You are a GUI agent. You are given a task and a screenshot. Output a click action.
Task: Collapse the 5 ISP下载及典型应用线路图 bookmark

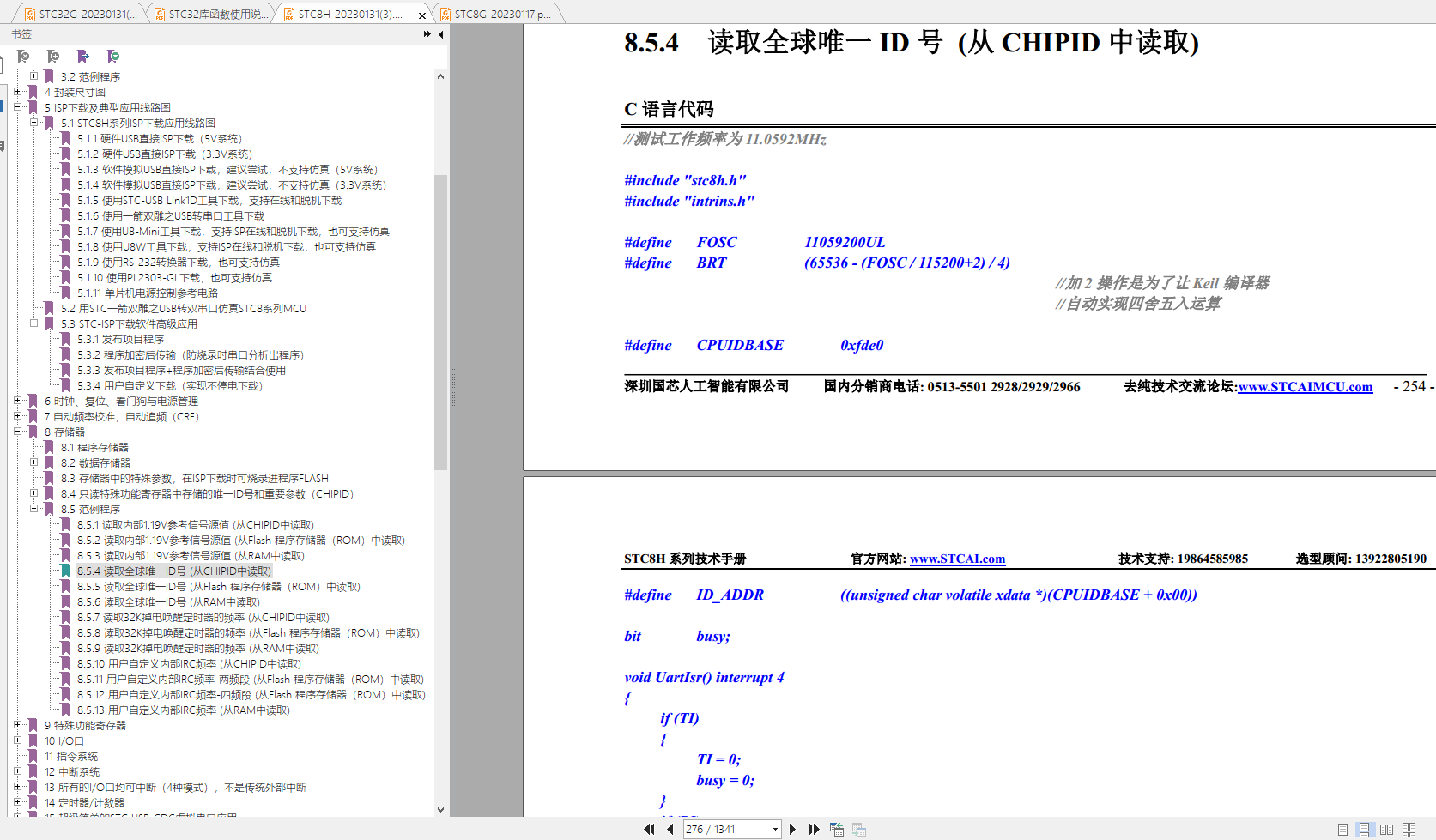17,106
